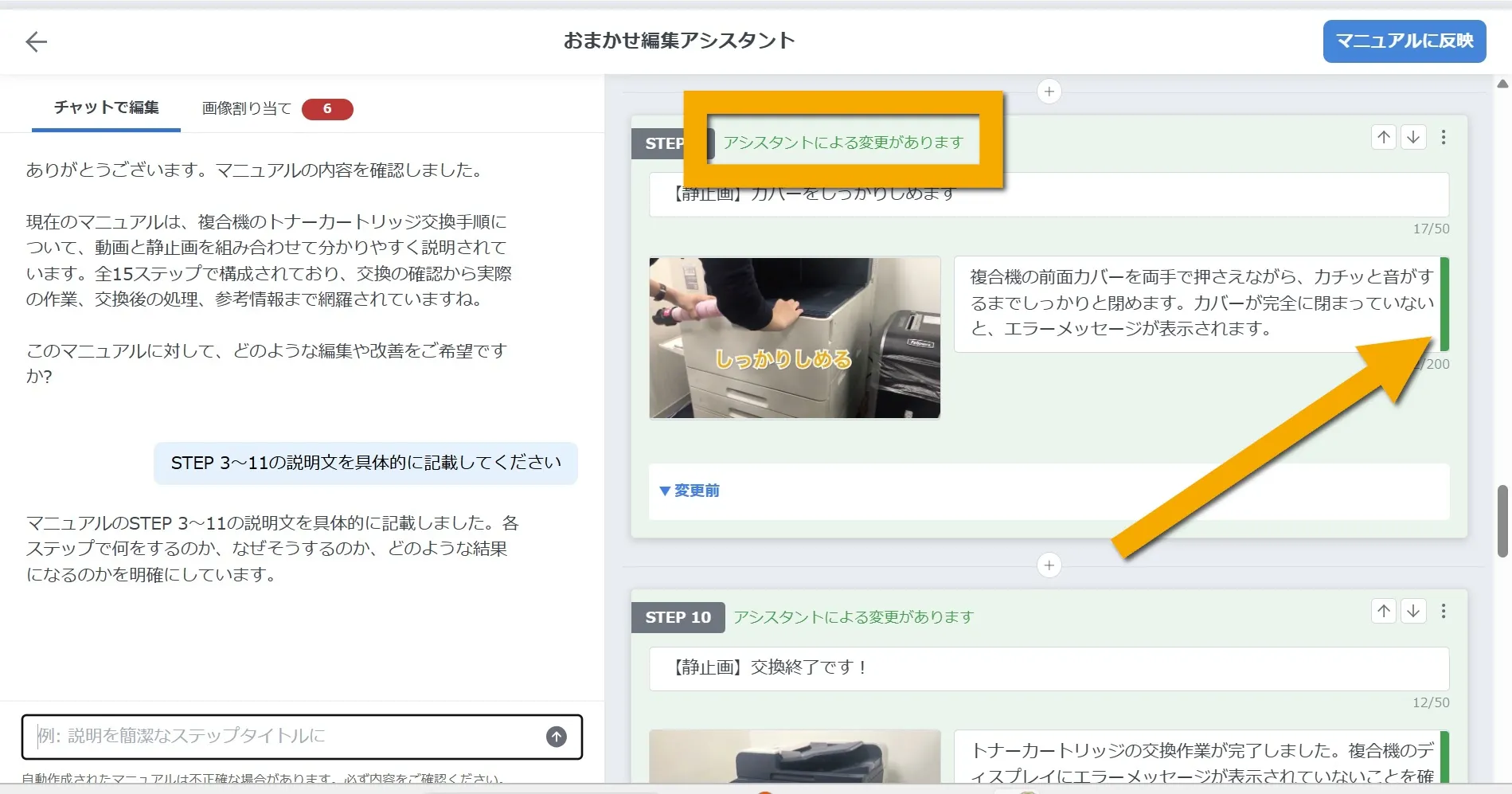Image resolution: width=1512 pixels, height=794 pixels.
Task: Open the three-dot menu on STEP 10
Action: pos(1444,612)
